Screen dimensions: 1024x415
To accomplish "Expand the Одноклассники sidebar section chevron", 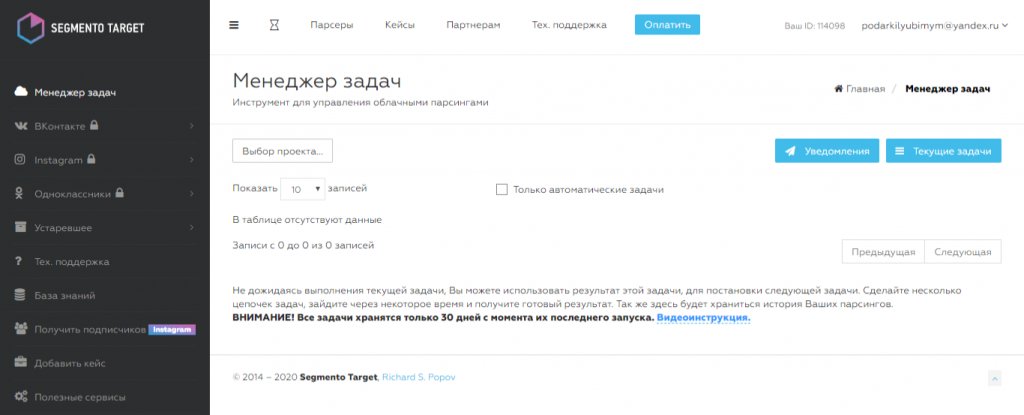I will [192, 193].
